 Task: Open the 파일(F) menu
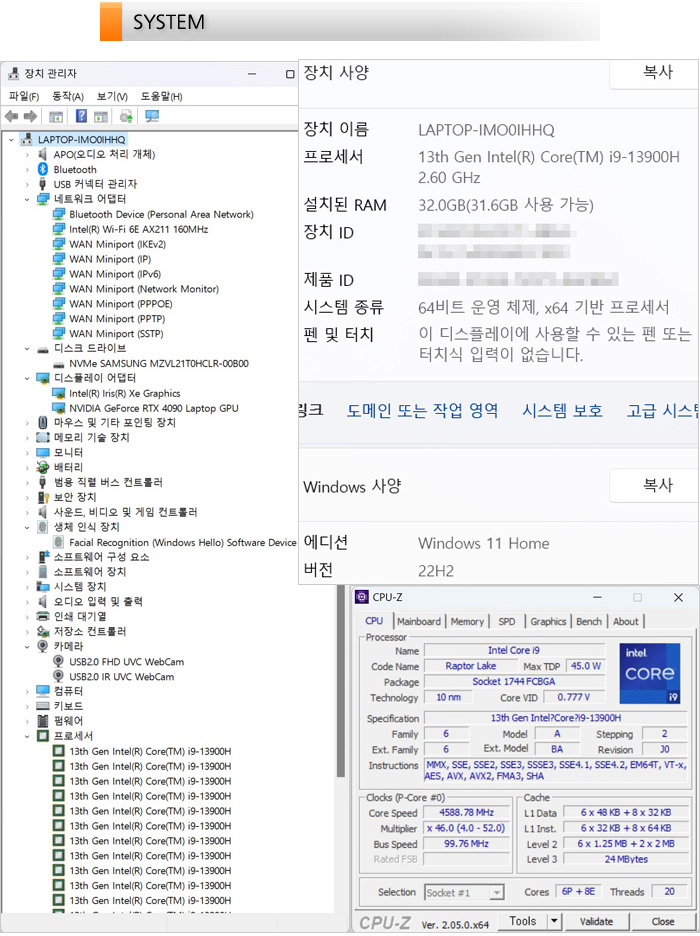24,96
